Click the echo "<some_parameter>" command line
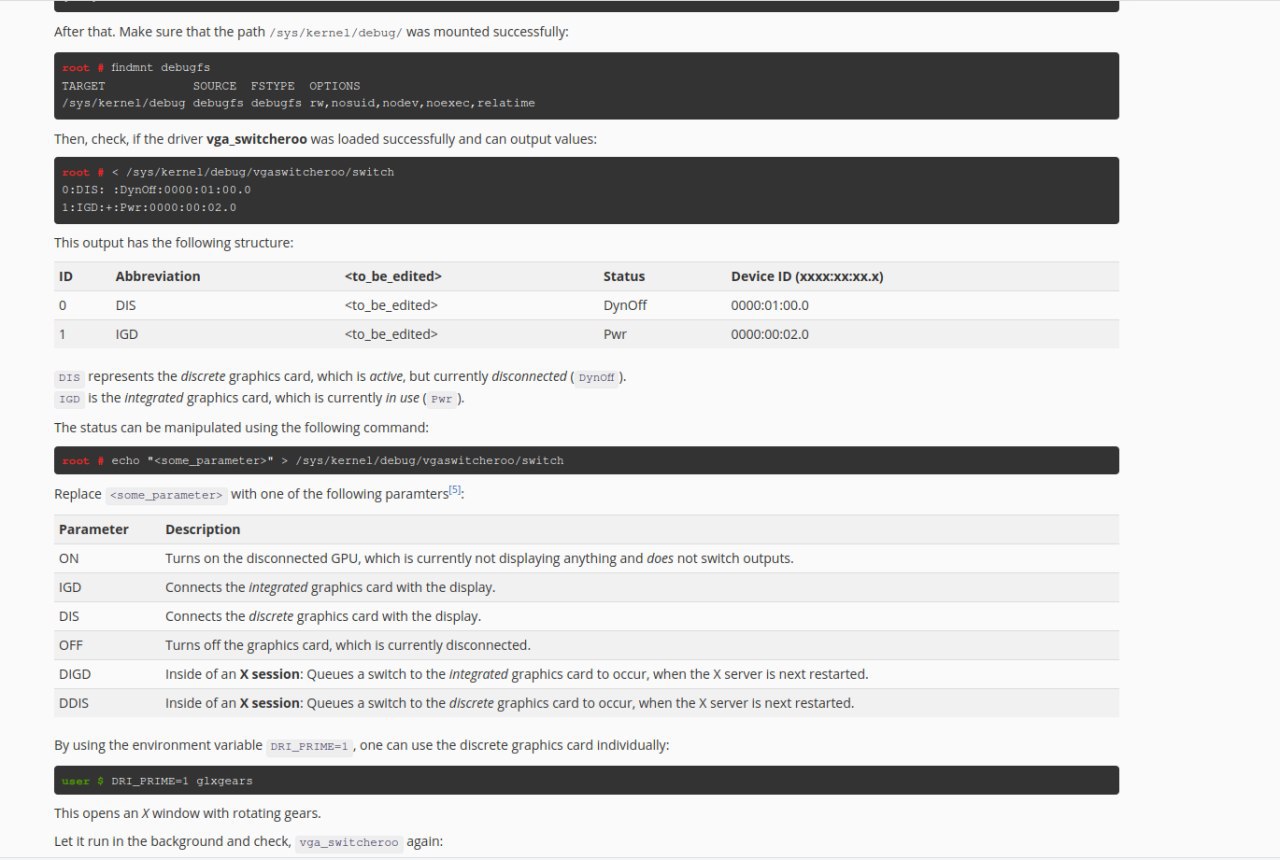The image size is (1280, 860). point(337,461)
